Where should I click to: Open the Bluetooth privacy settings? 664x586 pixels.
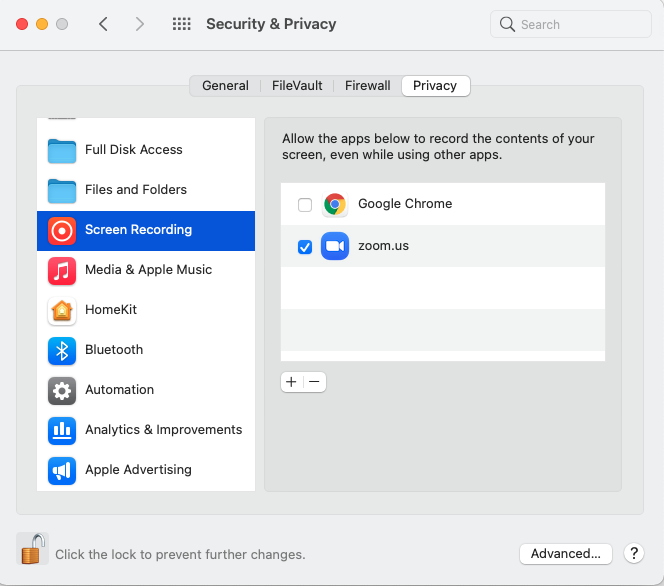pyautogui.click(x=113, y=350)
